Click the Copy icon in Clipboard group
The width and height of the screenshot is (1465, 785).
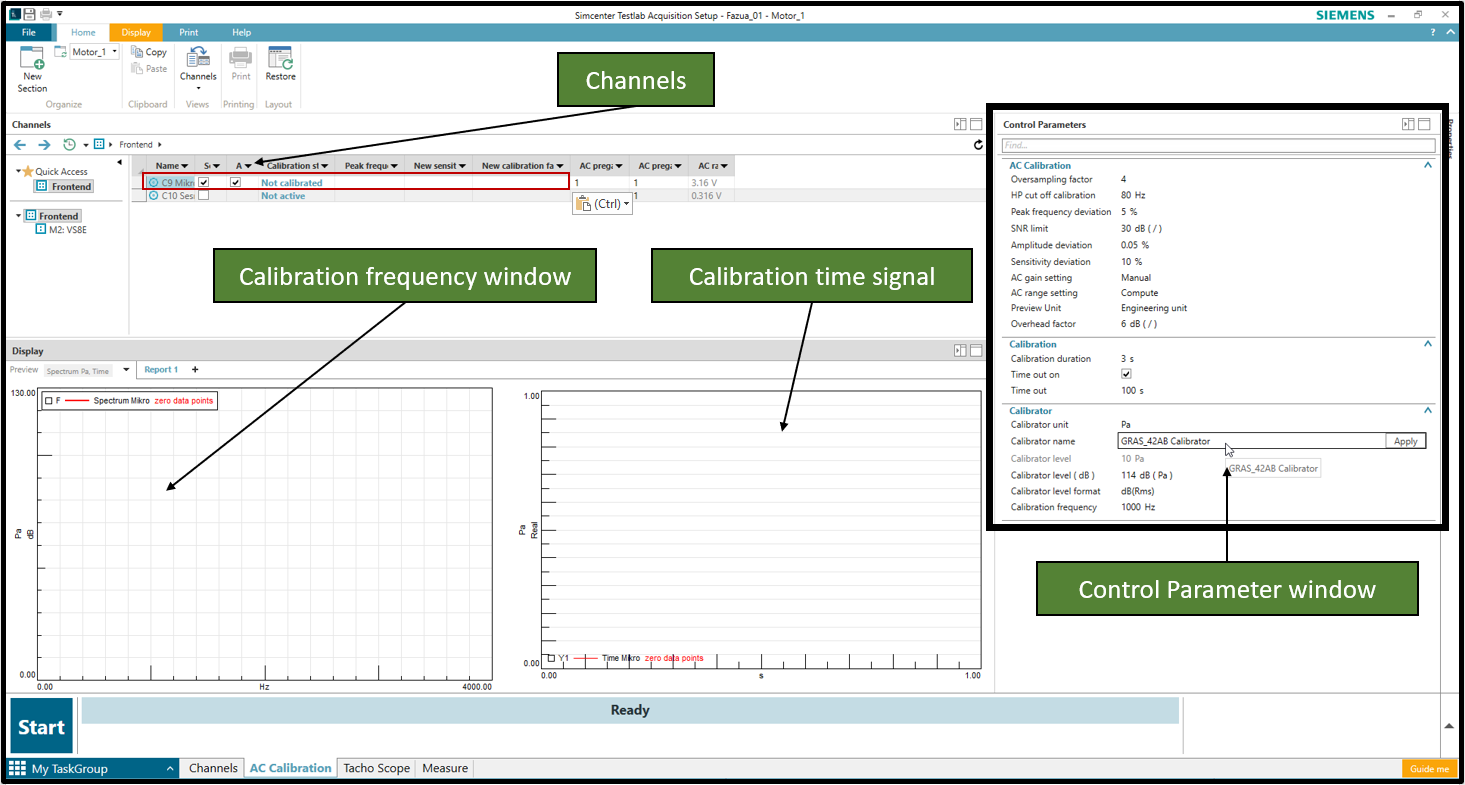click(x=137, y=51)
